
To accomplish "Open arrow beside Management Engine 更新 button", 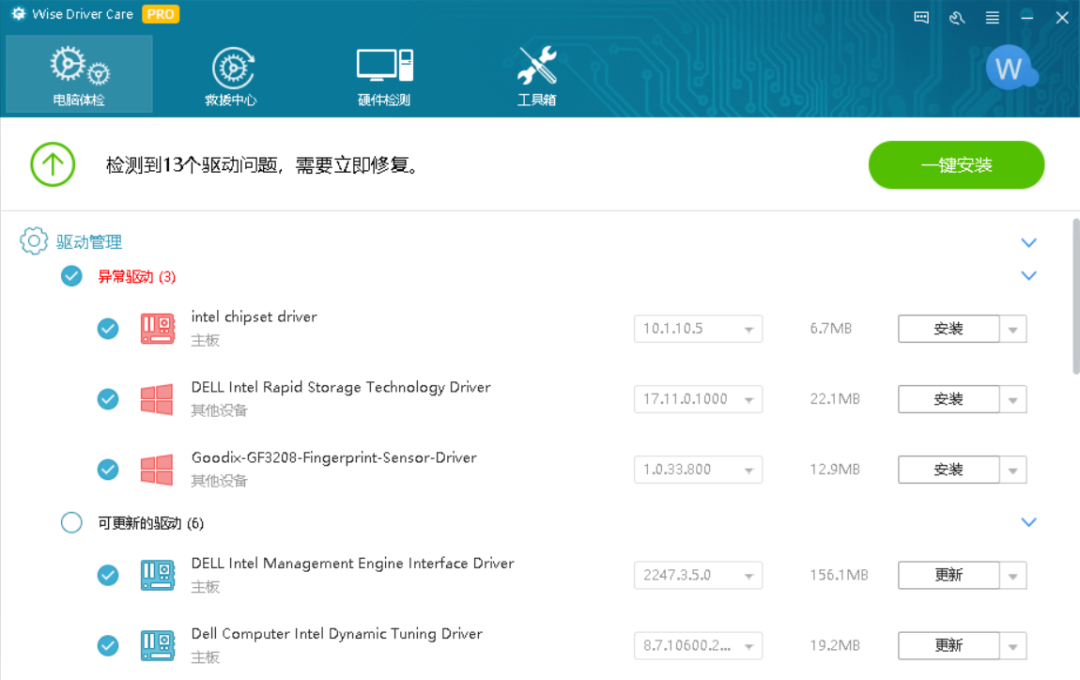I will 1013,576.
